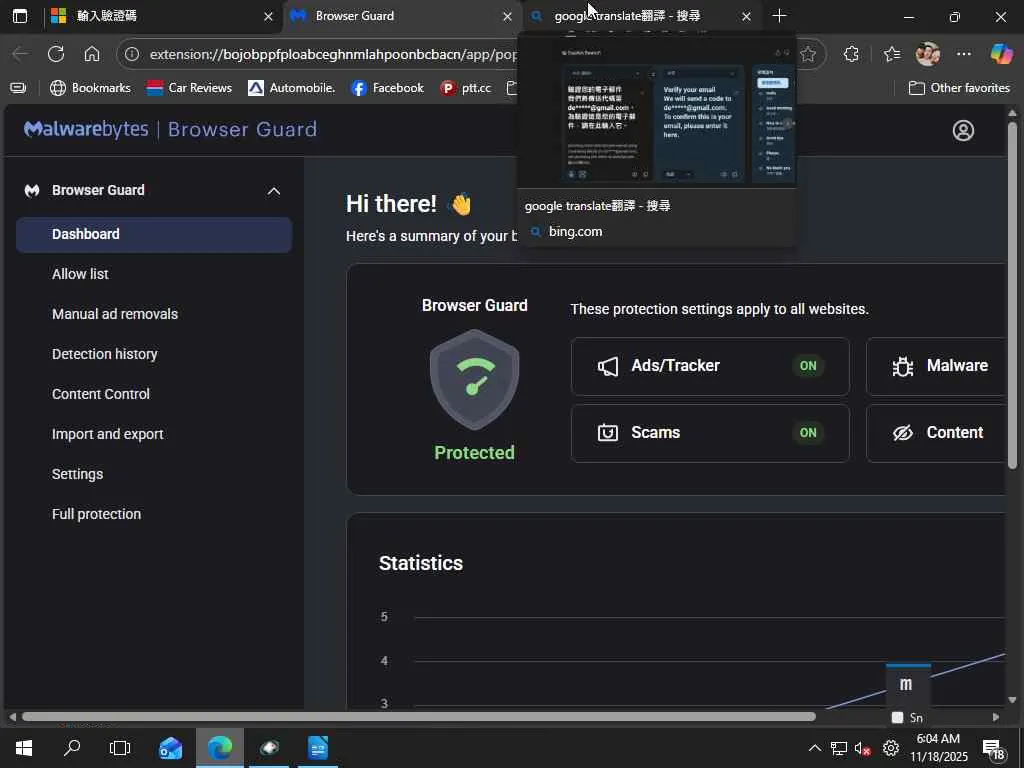Click the Content crossed-eye icon
This screenshot has width=1024, height=768.
point(903,433)
